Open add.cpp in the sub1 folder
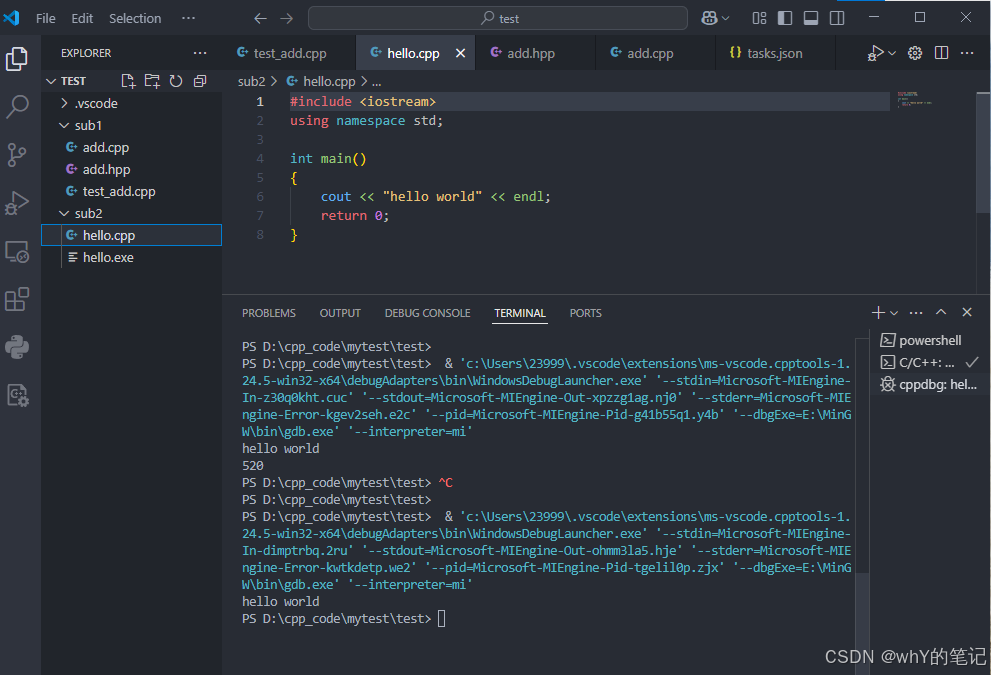The width and height of the screenshot is (991, 675). [x=131, y=148]
